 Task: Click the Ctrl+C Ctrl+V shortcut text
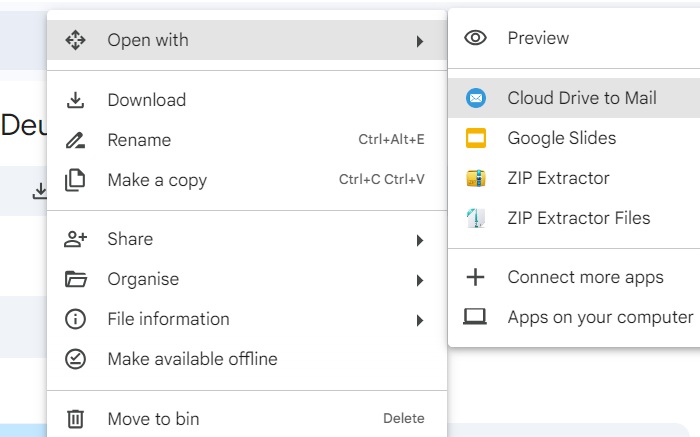pyautogui.click(x=382, y=179)
